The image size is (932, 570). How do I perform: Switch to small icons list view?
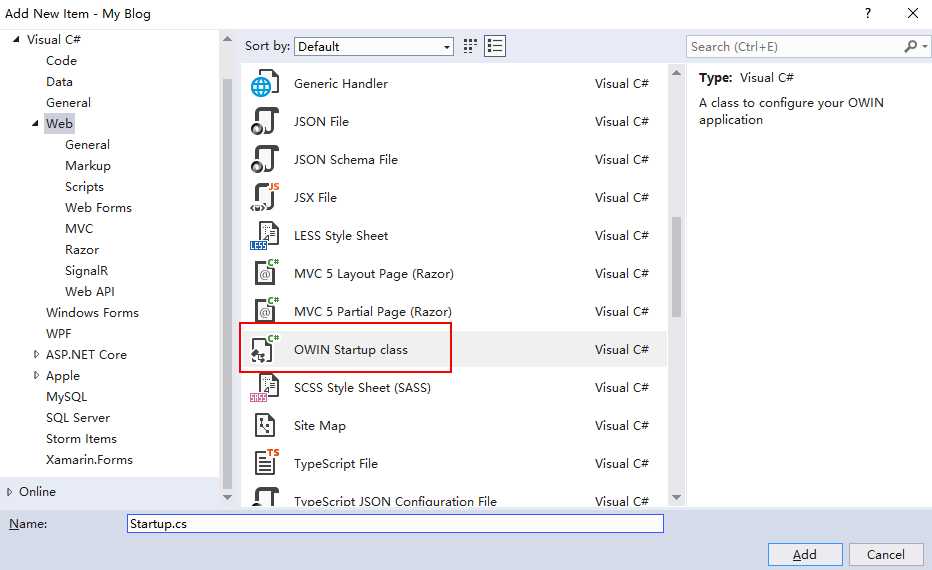coord(495,46)
